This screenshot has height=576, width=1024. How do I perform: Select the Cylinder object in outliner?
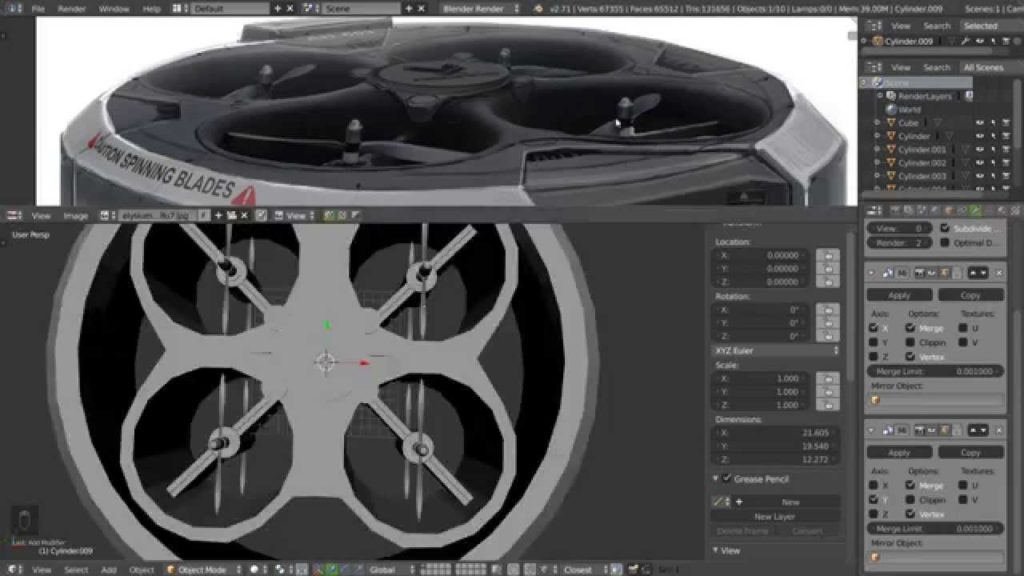click(913, 136)
